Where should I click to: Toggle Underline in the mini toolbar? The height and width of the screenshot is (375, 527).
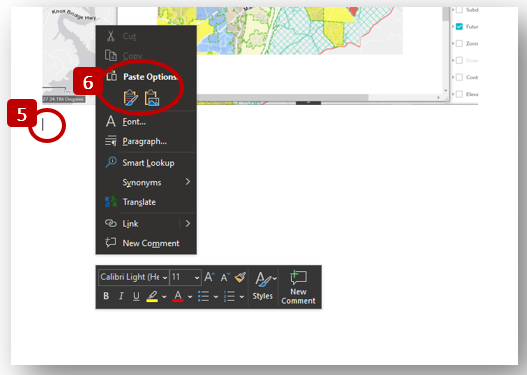[136, 296]
